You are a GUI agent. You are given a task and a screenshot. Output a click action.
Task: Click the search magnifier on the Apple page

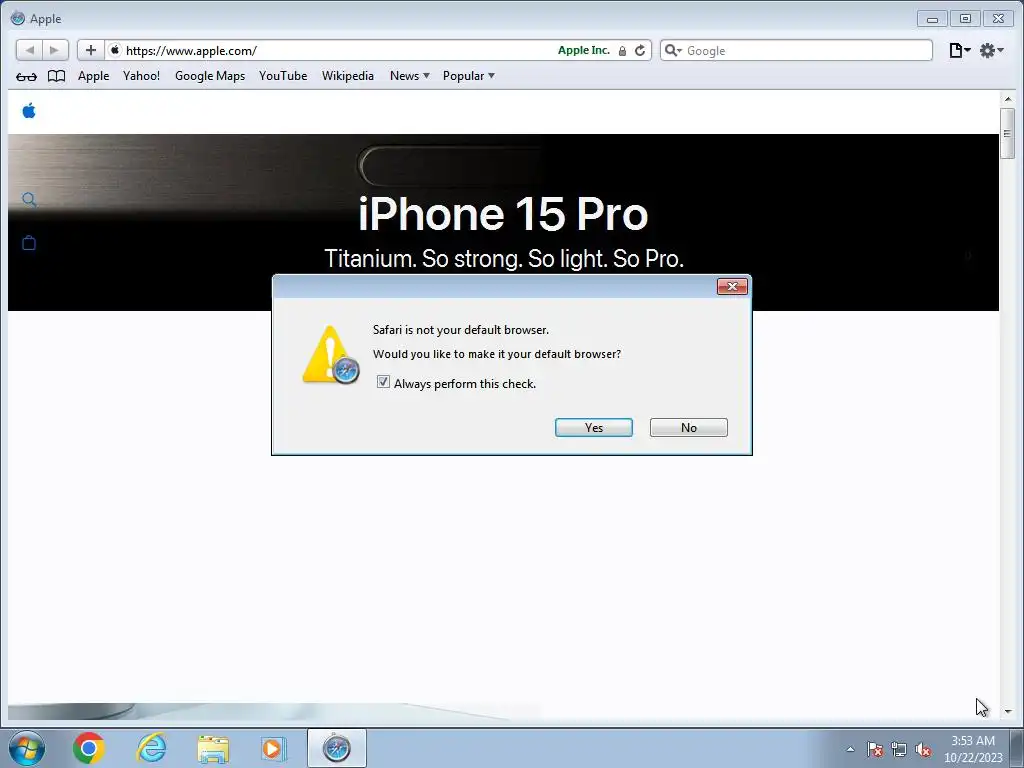click(x=29, y=199)
